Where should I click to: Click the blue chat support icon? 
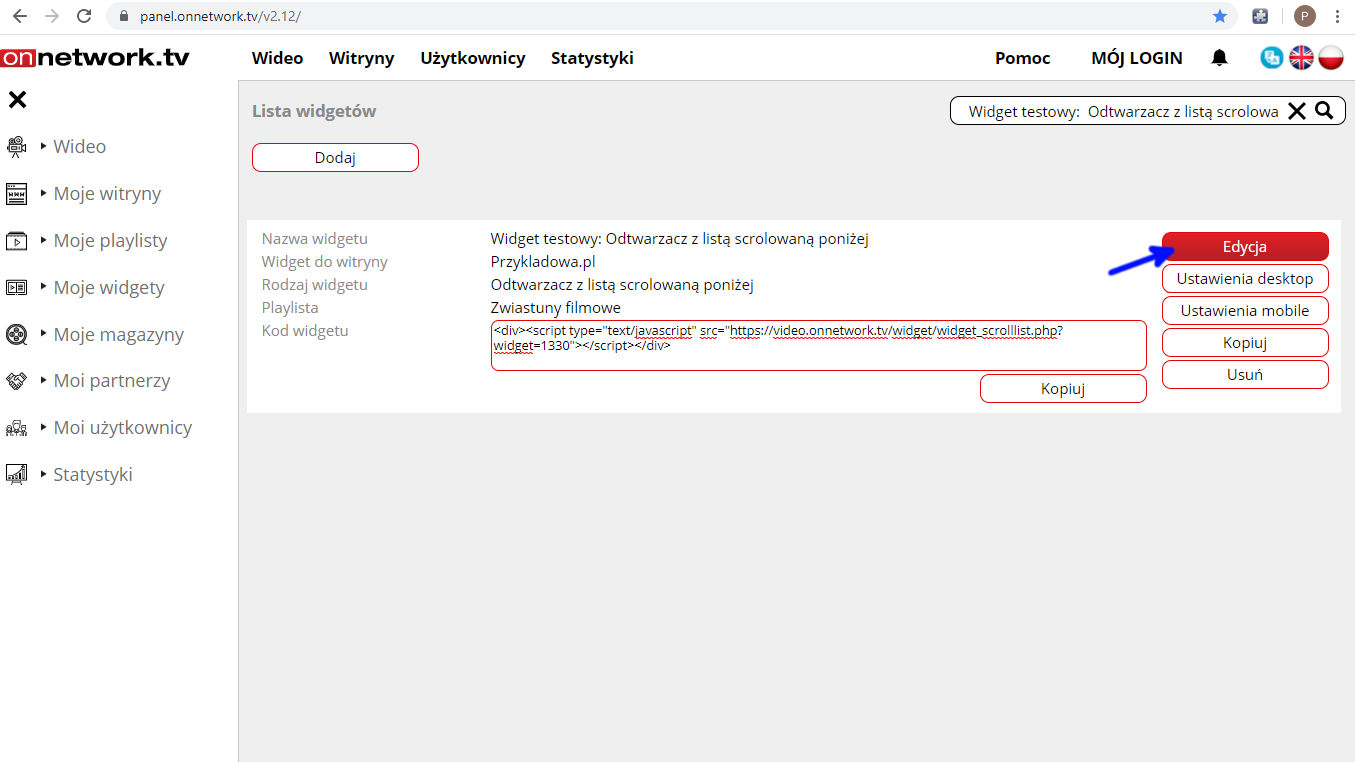point(1272,58)
